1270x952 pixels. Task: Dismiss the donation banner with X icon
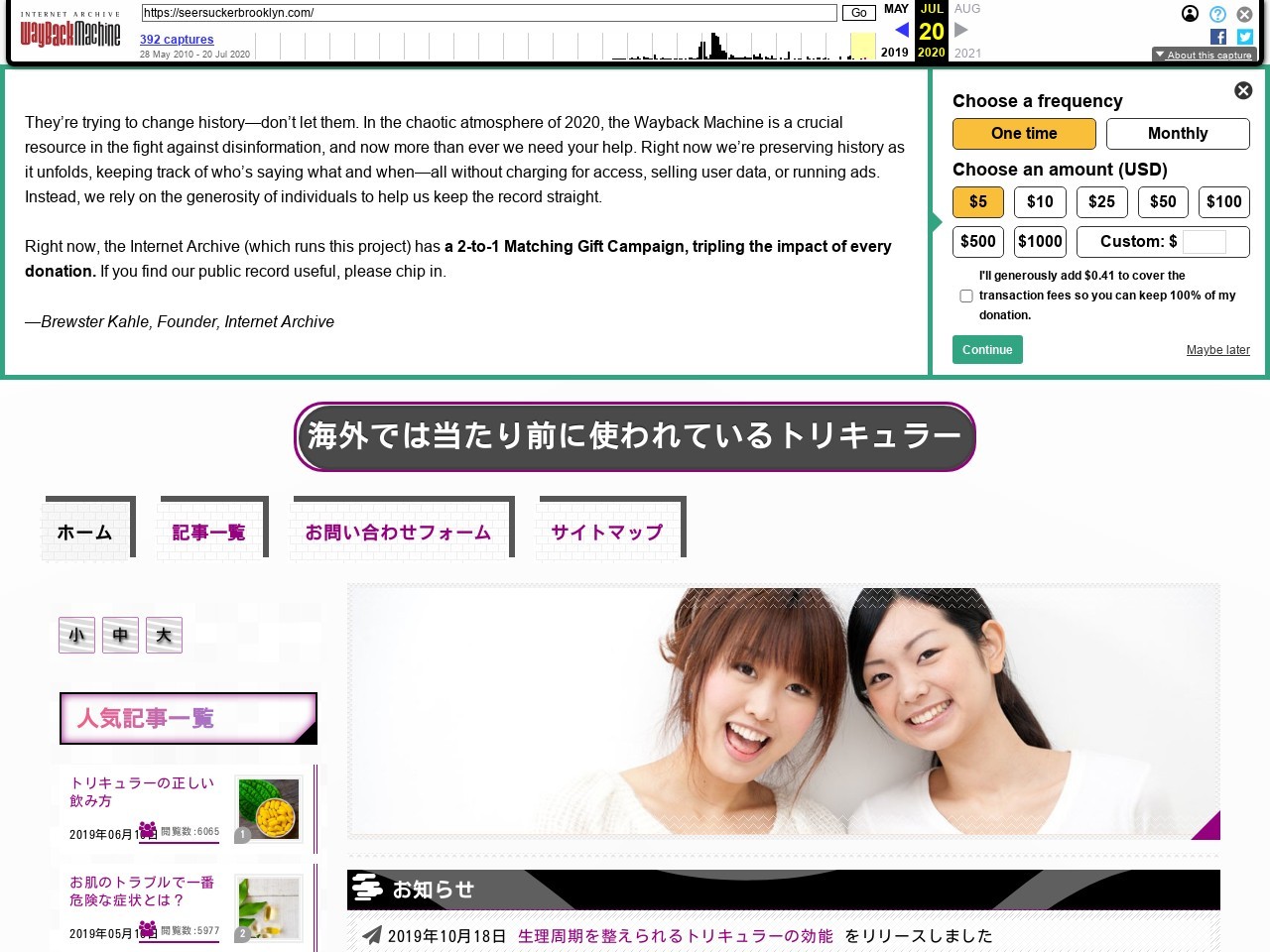point(1242,91)
